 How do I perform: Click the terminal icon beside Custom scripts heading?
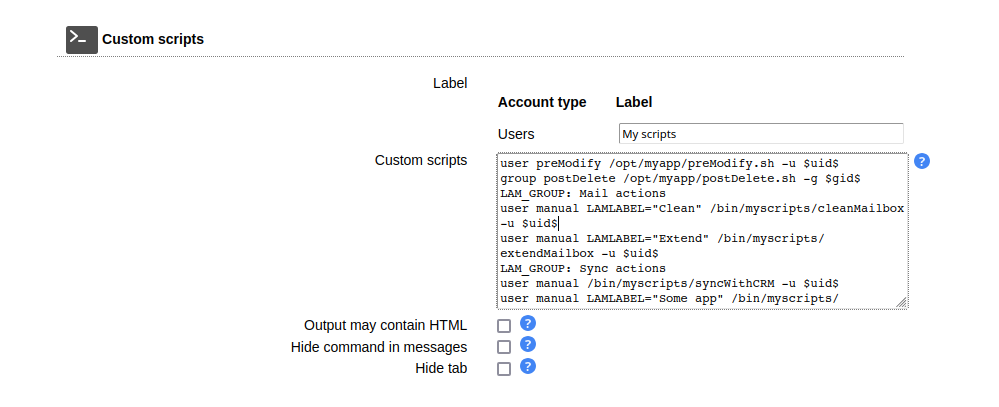(x=82, y=39)
